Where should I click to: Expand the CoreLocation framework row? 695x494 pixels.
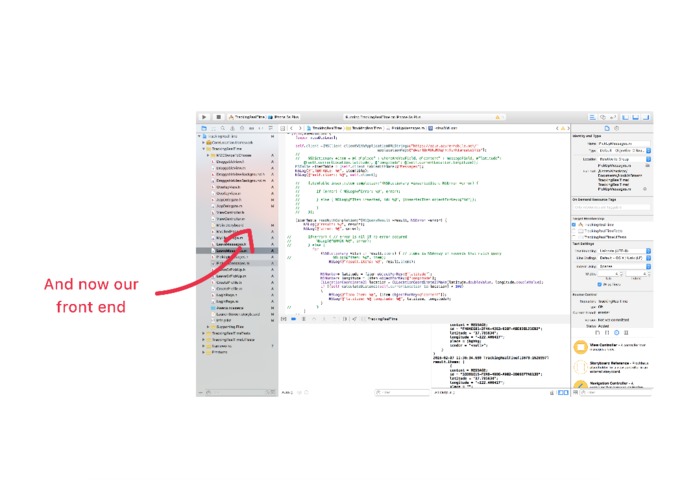coord(203,143)
